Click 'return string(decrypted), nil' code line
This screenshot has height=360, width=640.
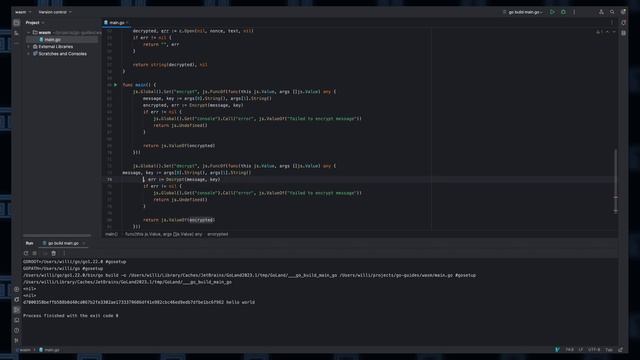click(170, 64)
